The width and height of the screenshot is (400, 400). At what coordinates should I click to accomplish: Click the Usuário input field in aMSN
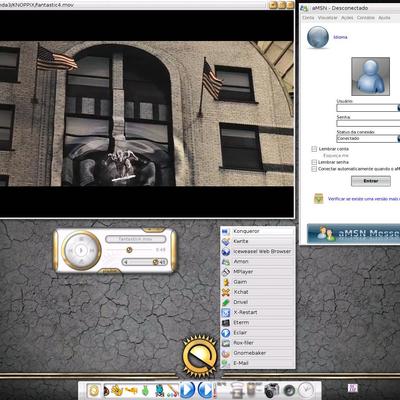[x=367, y=108]
